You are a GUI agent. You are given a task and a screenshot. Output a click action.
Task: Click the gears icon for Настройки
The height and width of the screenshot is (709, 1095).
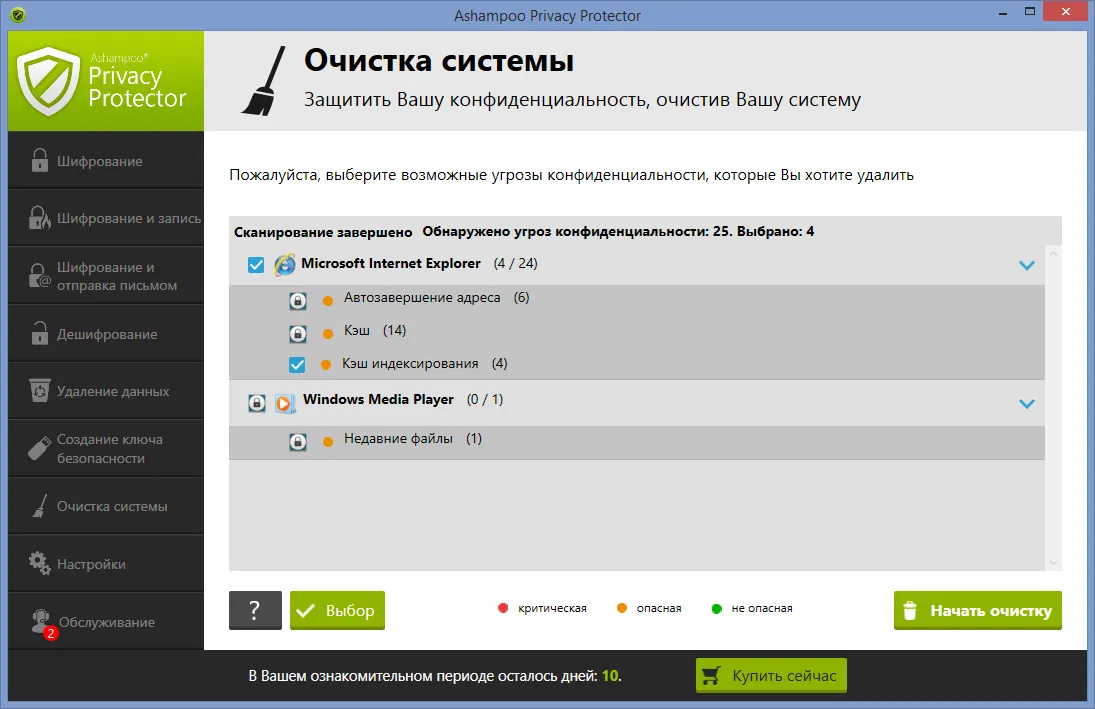pyautogui.click(x=40, y=563)
